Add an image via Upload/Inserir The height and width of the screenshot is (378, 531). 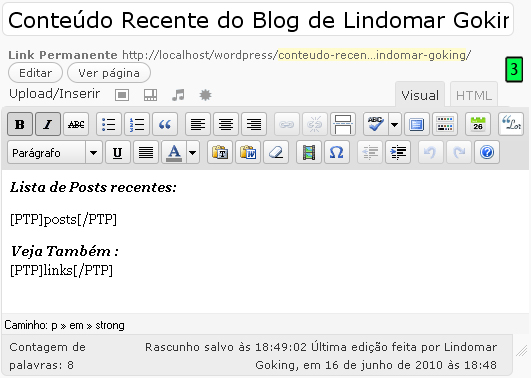pyautogui.click(x=122, y=95)
